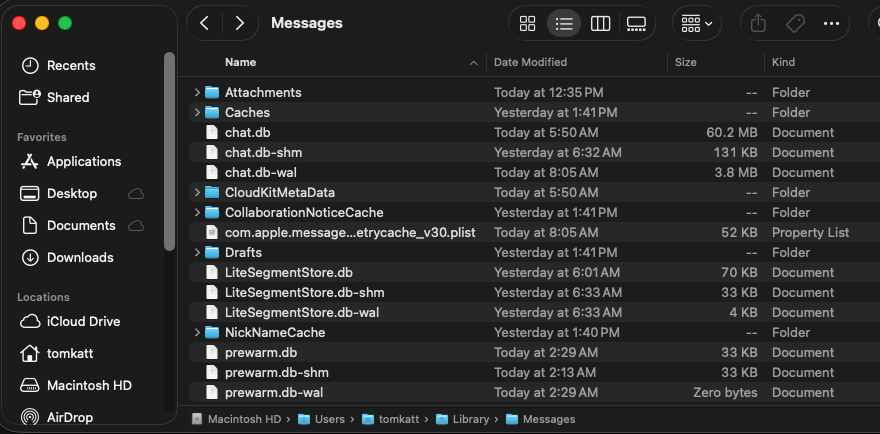Select the Caches folder icon
The height and width of the screenshot is (434, 880).
(x=212, y=112)
